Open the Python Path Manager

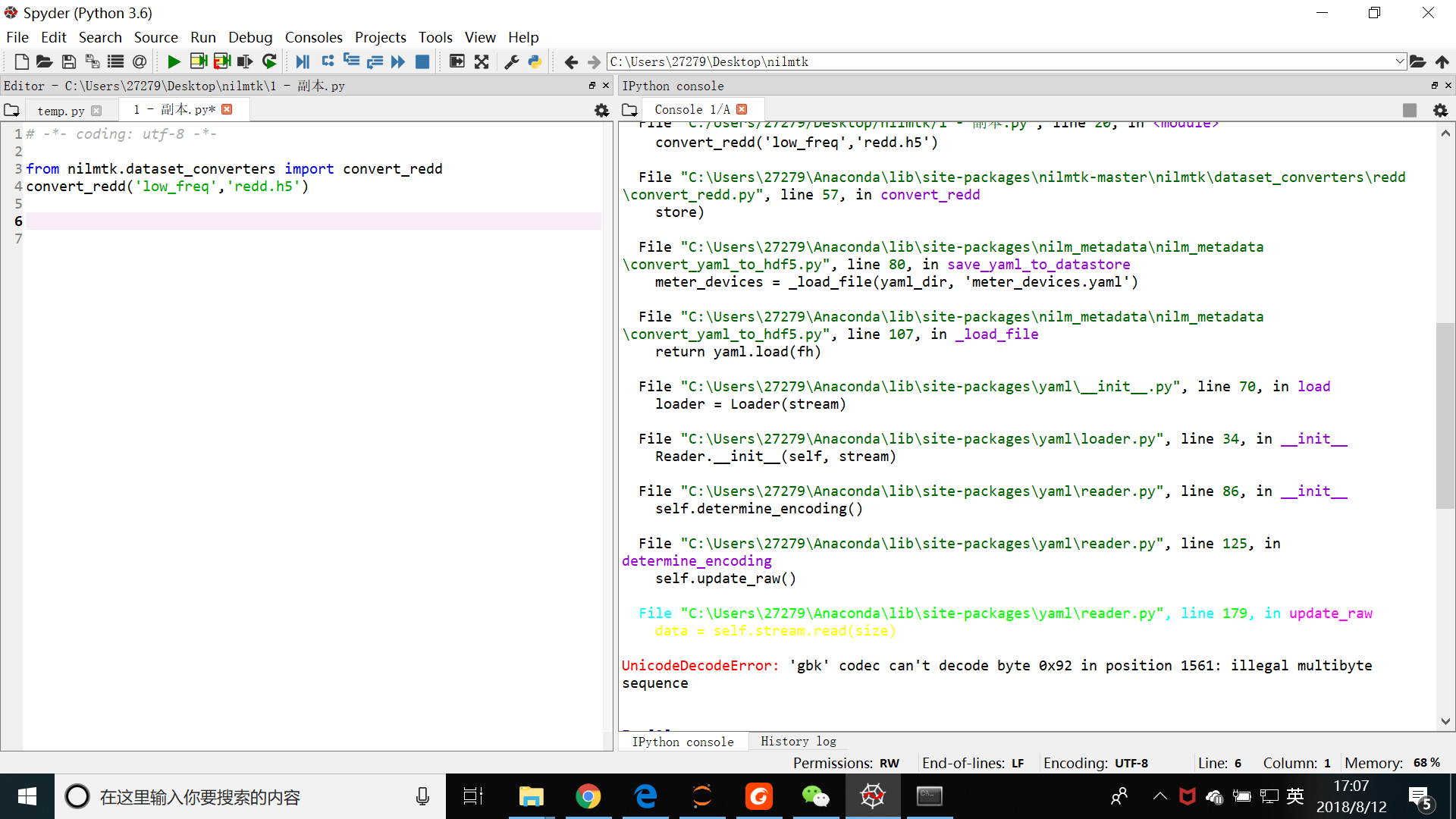tap(535, 61)
